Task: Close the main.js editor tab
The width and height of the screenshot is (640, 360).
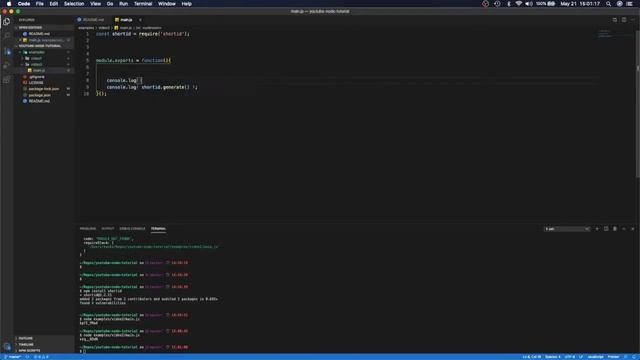Action: click(140, 20)
